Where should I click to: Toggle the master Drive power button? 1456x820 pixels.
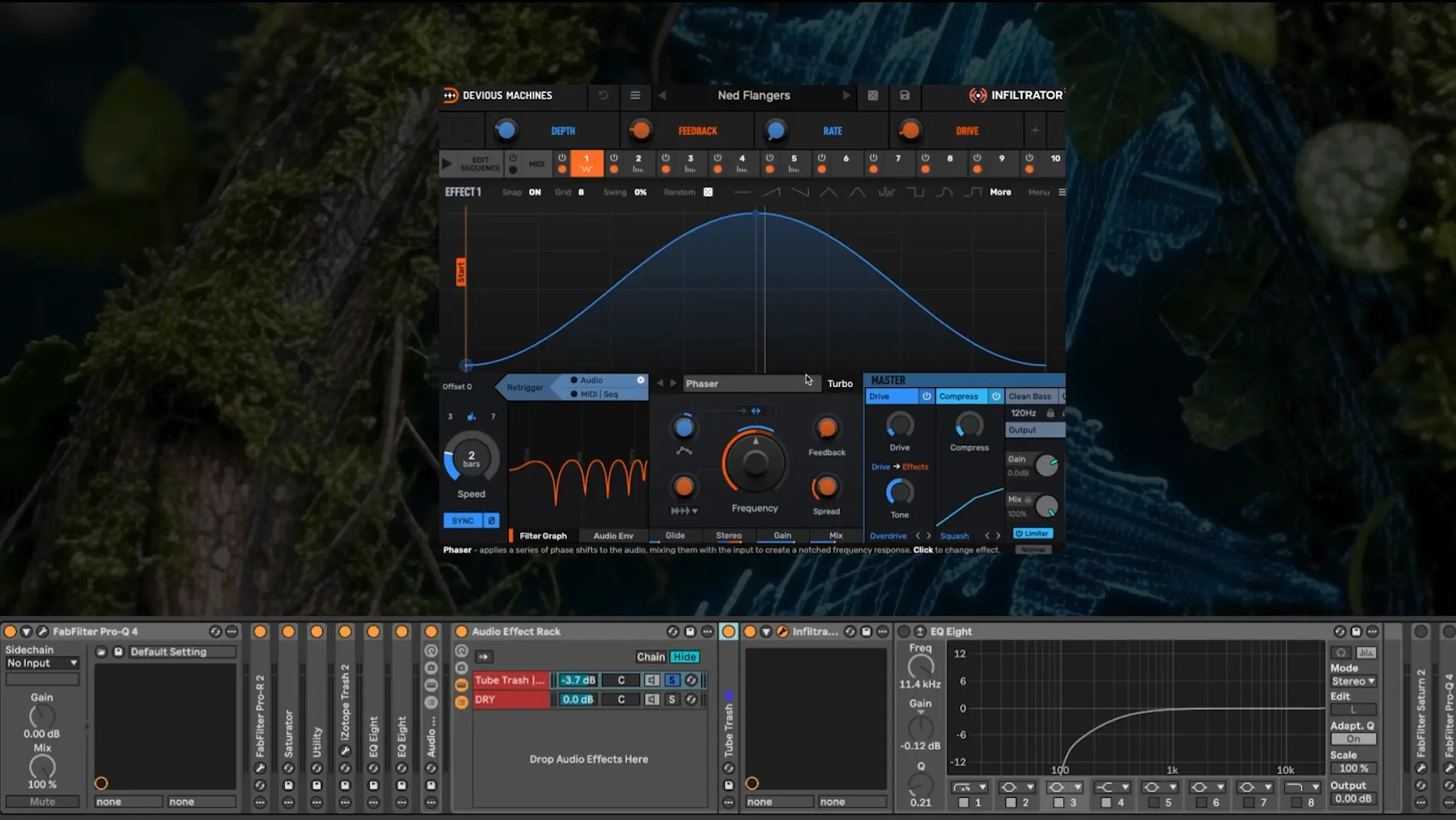pos(926,396)
